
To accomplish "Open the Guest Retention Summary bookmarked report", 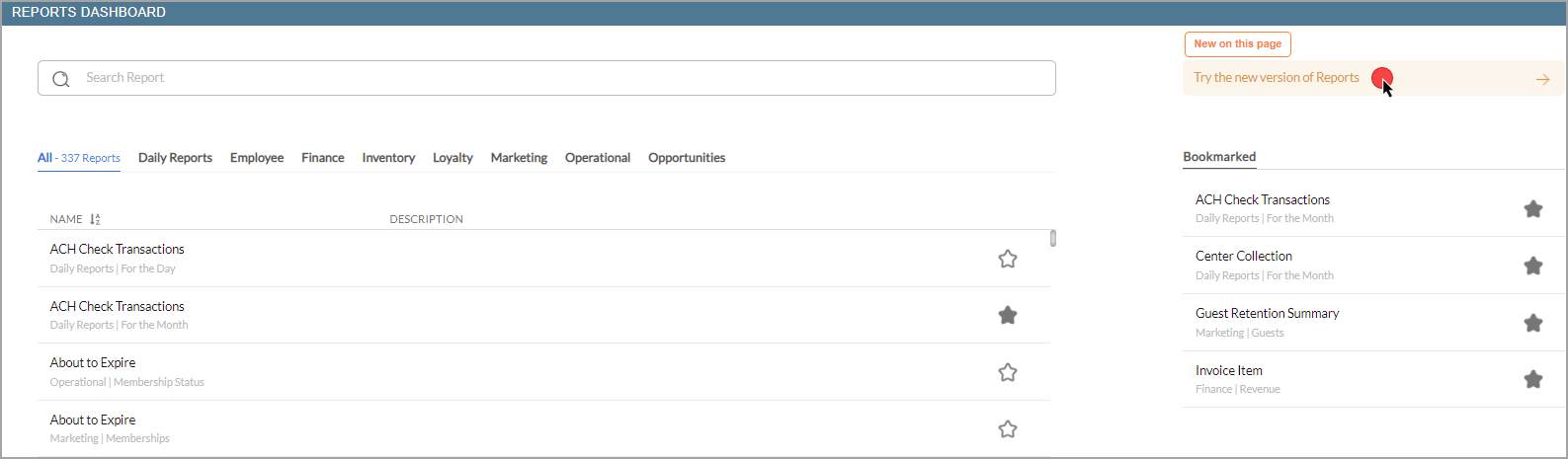I will [1267, 313].
